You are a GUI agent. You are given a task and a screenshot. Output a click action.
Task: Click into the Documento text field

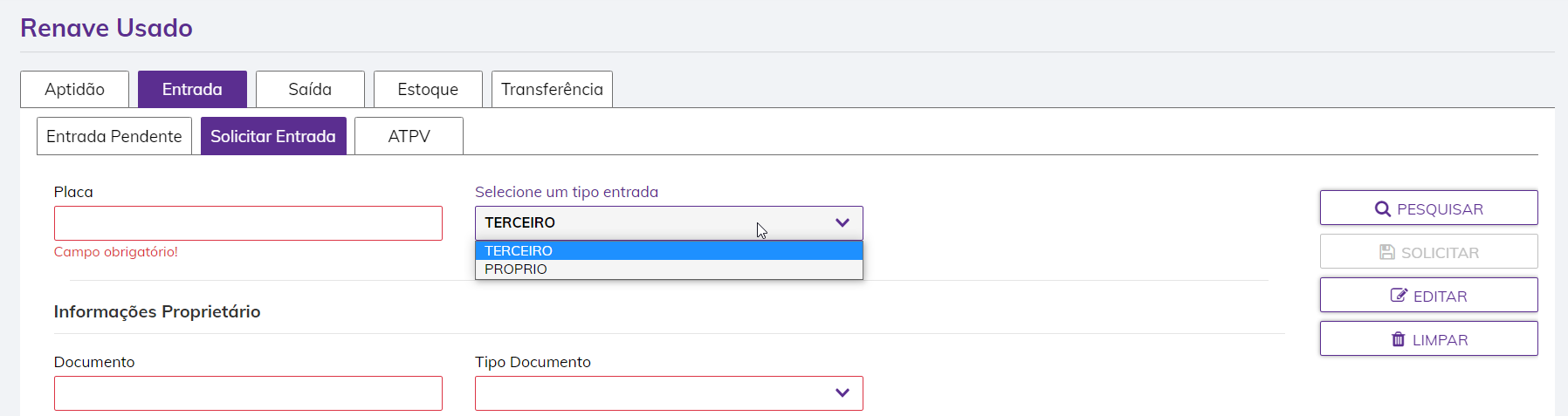click(248, 393)
